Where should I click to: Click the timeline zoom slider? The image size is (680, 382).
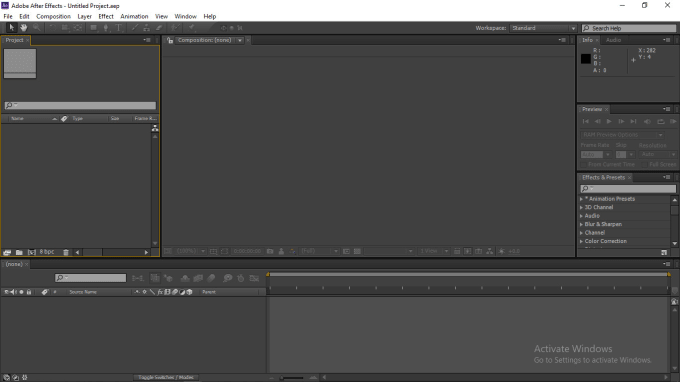tap(292, 378)
